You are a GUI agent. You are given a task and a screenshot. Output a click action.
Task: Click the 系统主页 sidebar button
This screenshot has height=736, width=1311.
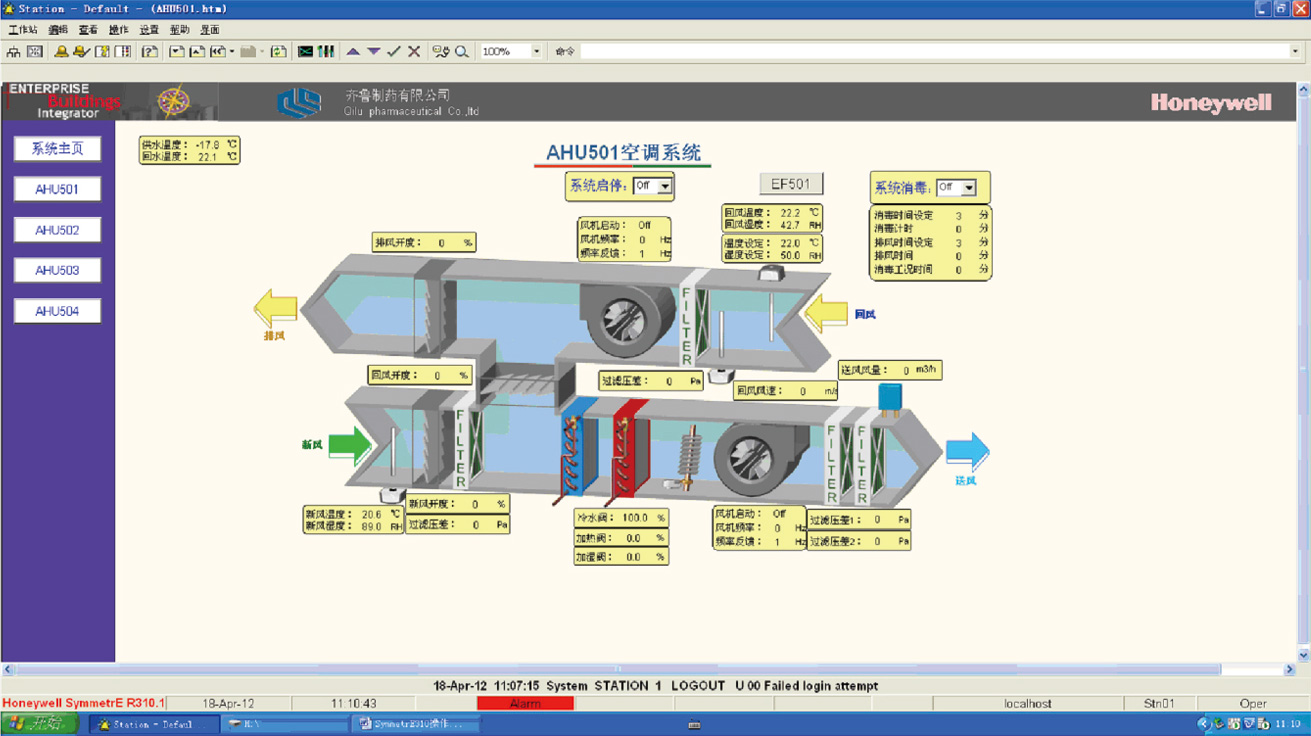(x=57, y=149)
